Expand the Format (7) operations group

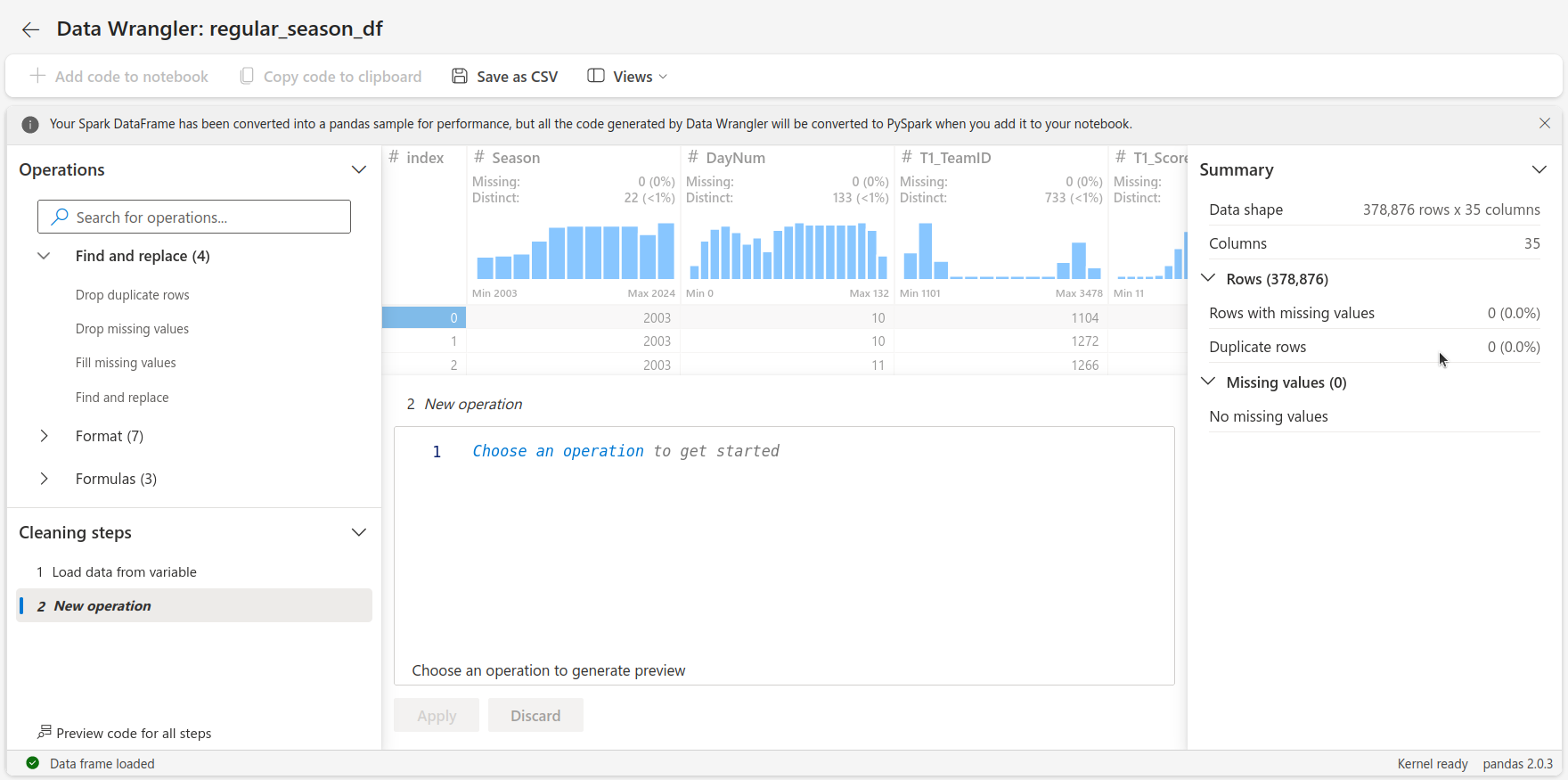pyautogui.click(x=45, y=436)
